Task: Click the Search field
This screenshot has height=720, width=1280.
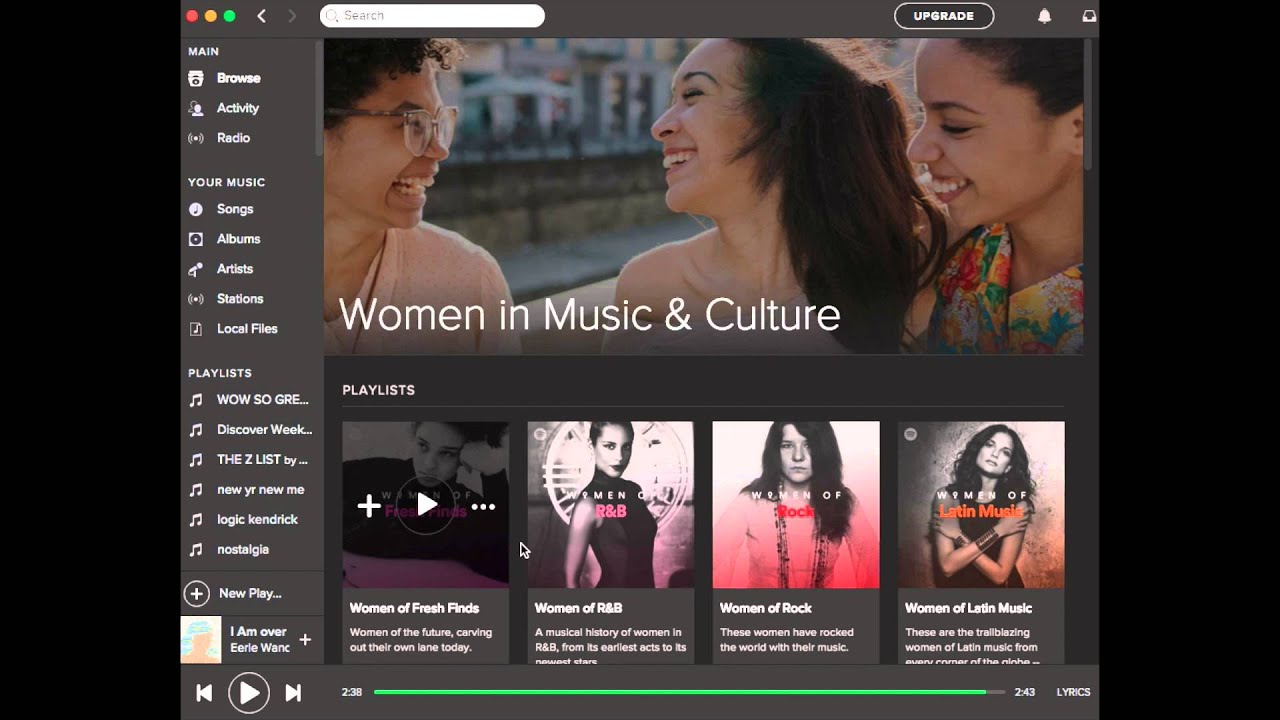Action: coord(432,16)
